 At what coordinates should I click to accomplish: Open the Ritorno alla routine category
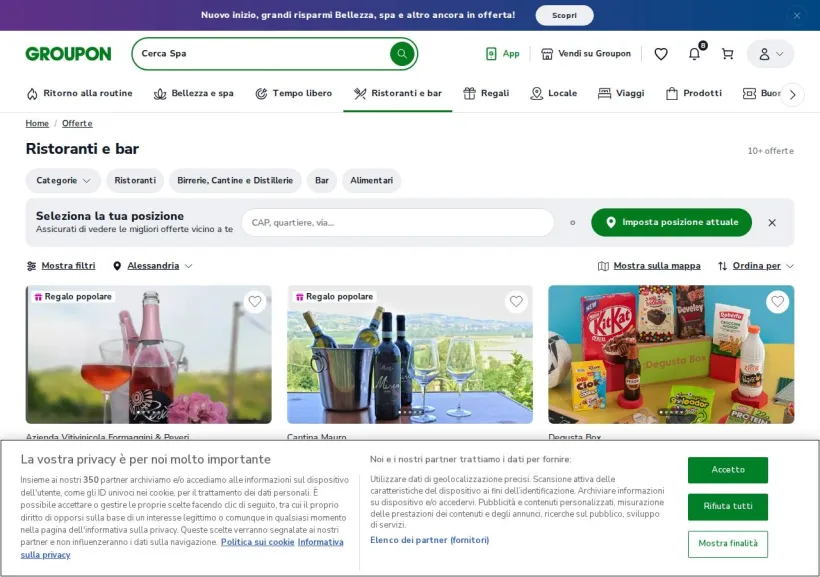[x=79, y=94]
